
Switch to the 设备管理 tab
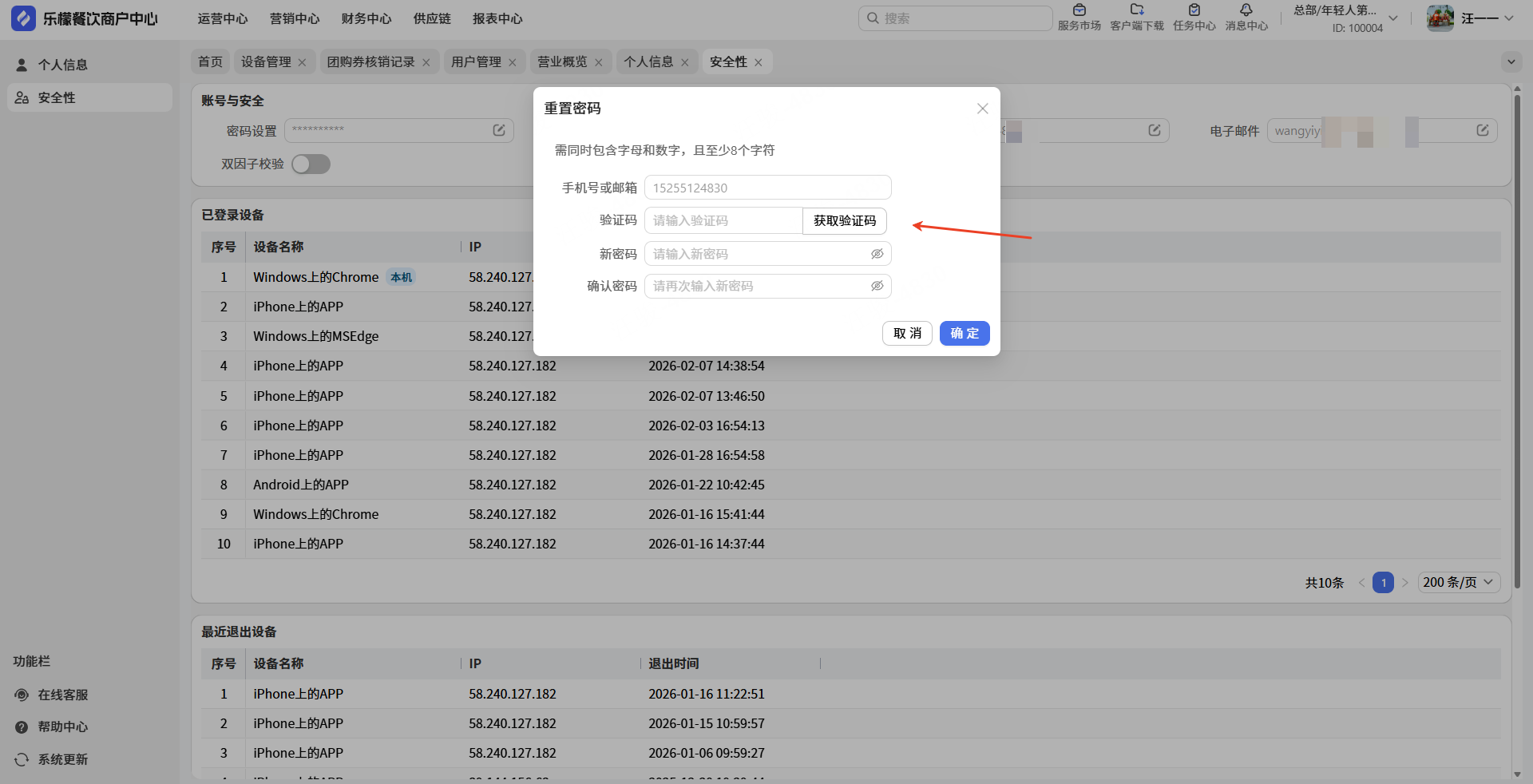pyautogui.click(x=266, y=61)
